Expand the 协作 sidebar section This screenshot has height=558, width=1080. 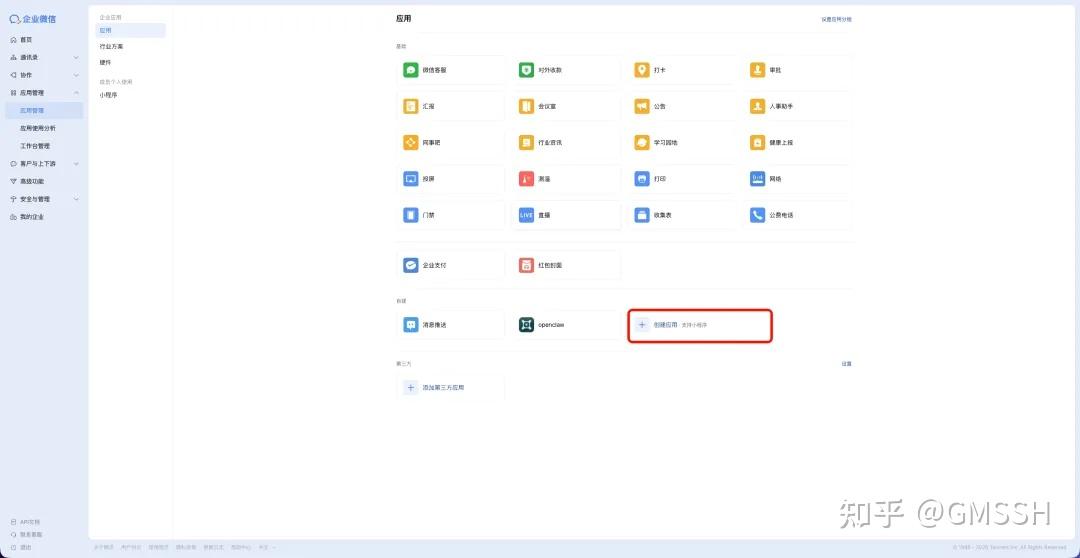[x=76, y=75]
